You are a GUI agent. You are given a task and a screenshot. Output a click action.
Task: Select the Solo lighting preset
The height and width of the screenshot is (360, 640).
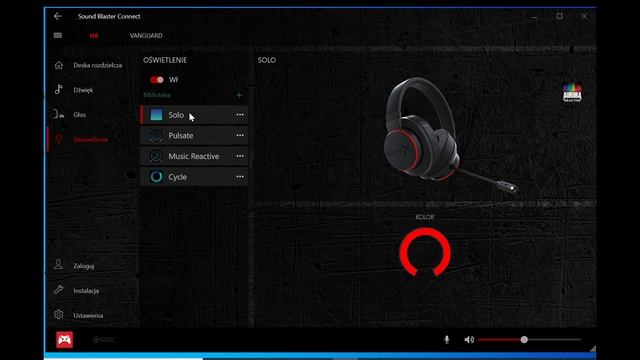[x=194, y=115]
